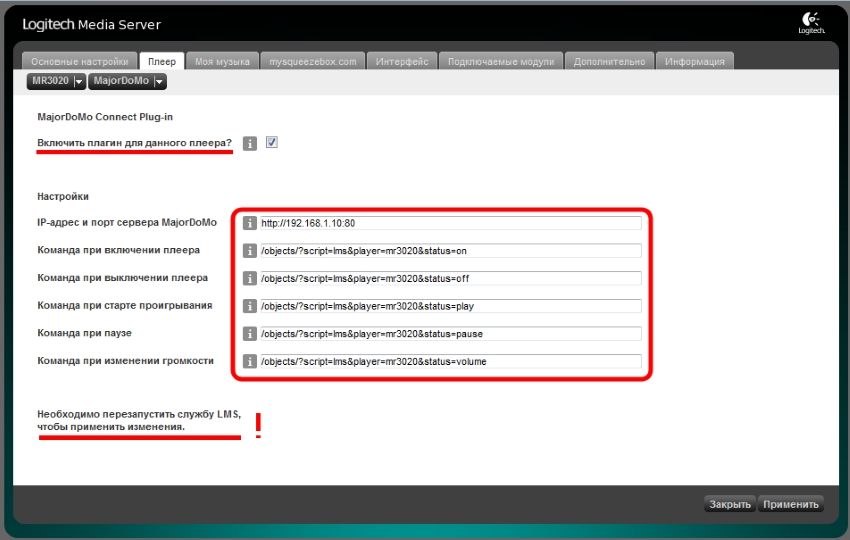850x540 pixels.
Task: Click the Команда при выключении плеера label
Action: [x=123, y=278]
